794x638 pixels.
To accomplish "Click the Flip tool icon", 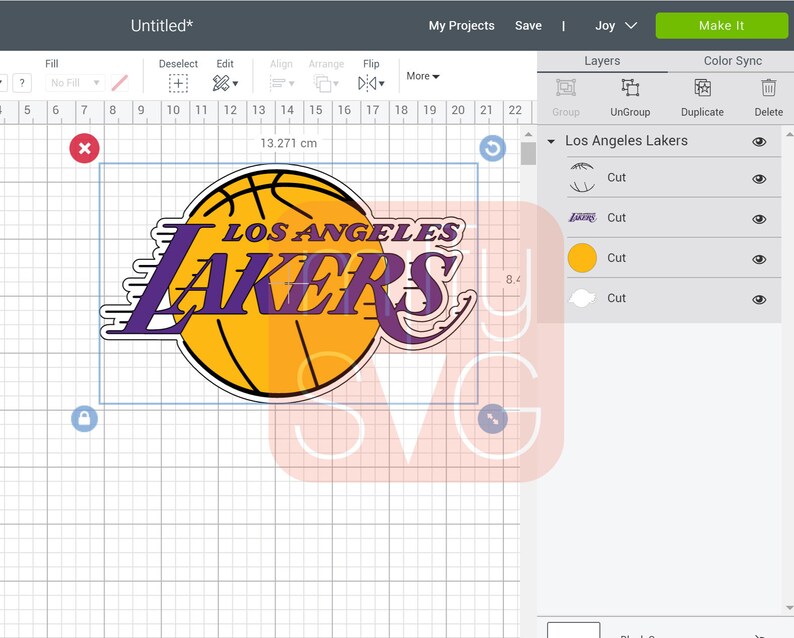I will [367, 83].
